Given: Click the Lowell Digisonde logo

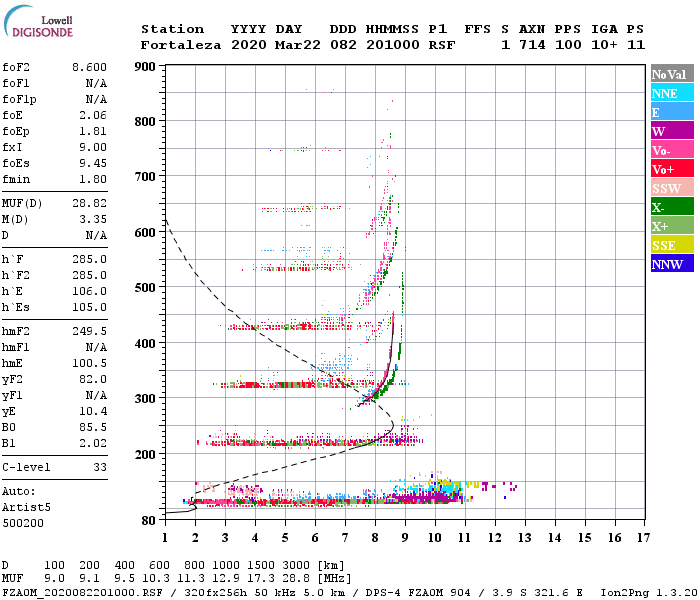Looking at the screenshot, I should pos(38,22).
